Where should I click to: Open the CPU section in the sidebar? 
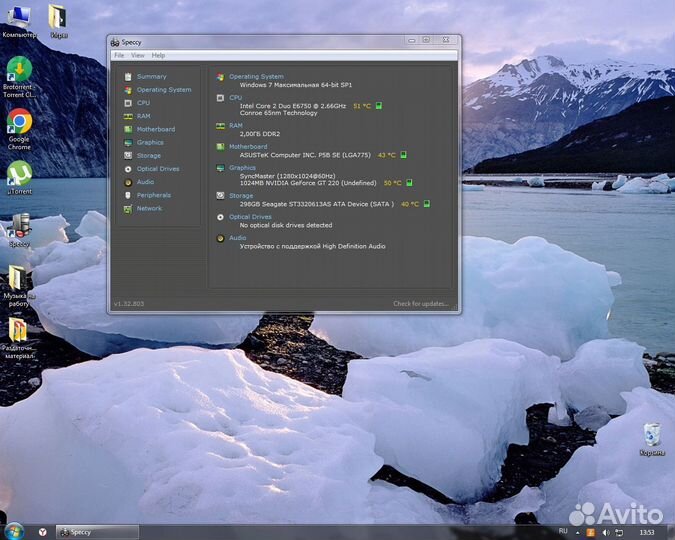point(143,103)
